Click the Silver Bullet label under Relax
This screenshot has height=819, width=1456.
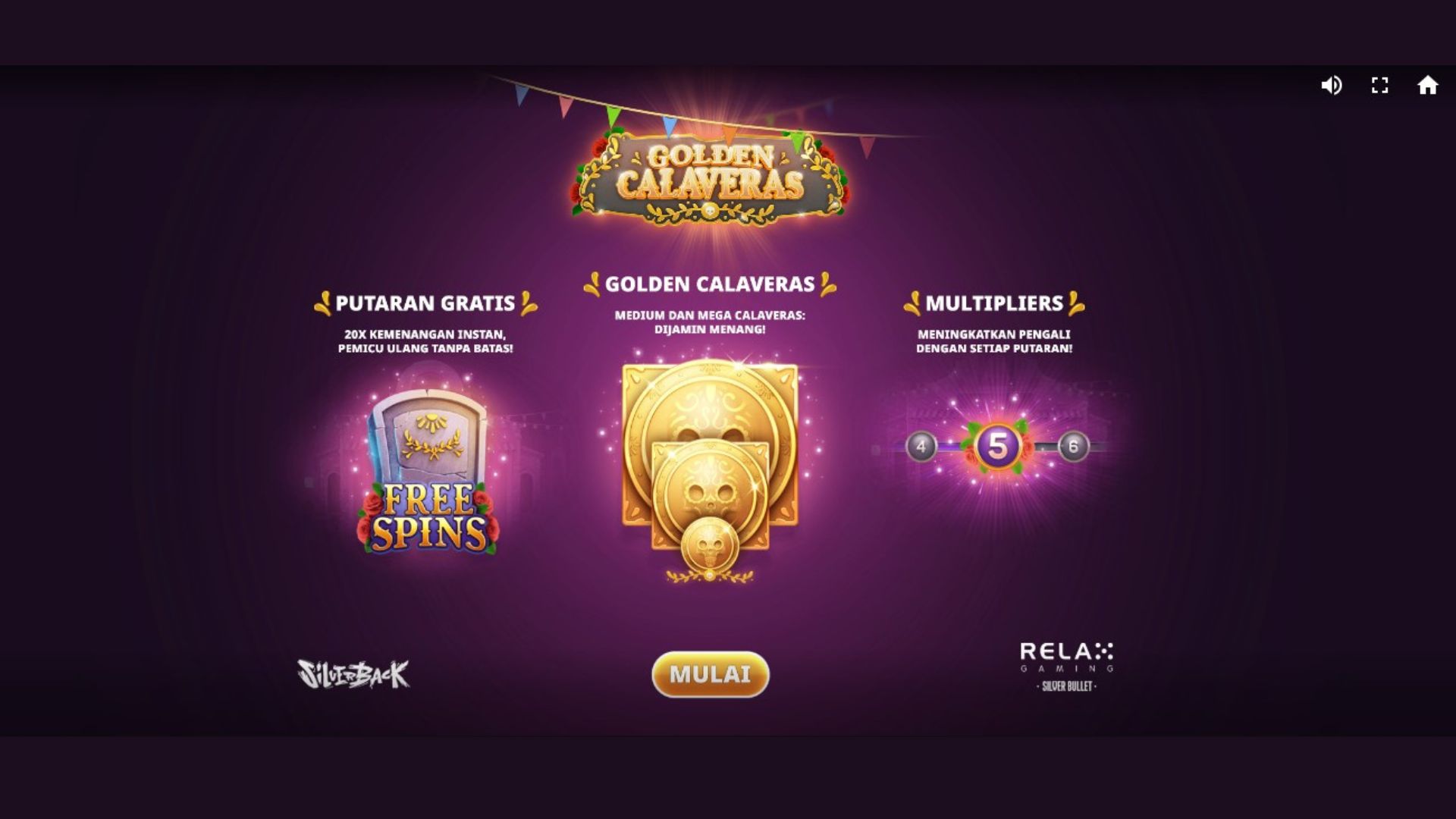pos(1067,686)
